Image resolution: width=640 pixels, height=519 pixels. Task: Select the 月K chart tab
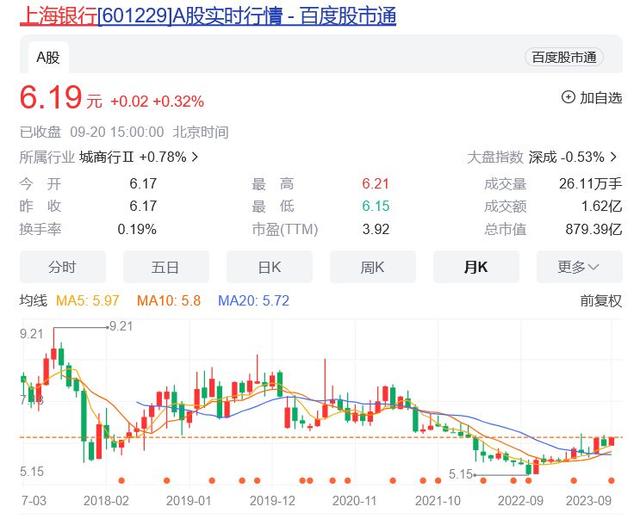(476, 267)
